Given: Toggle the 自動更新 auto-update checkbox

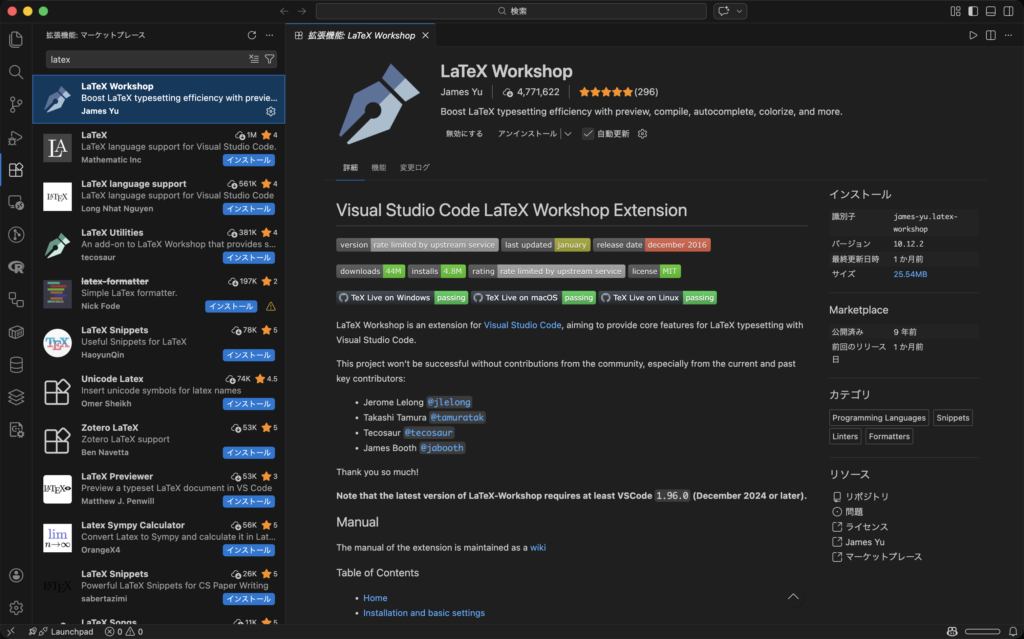Looking at the screenshot, I should coord(588,134).
